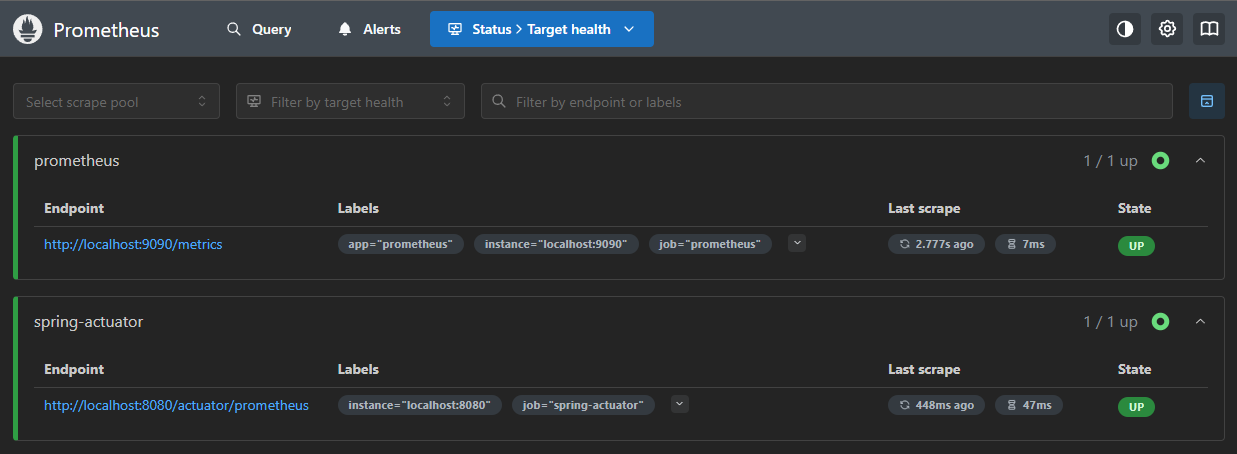Click the green health ring for prometheus pool
Image resolution: width=1237 pixels, height=454 pixels.
pyautogui.click(x=1160, y=160)
